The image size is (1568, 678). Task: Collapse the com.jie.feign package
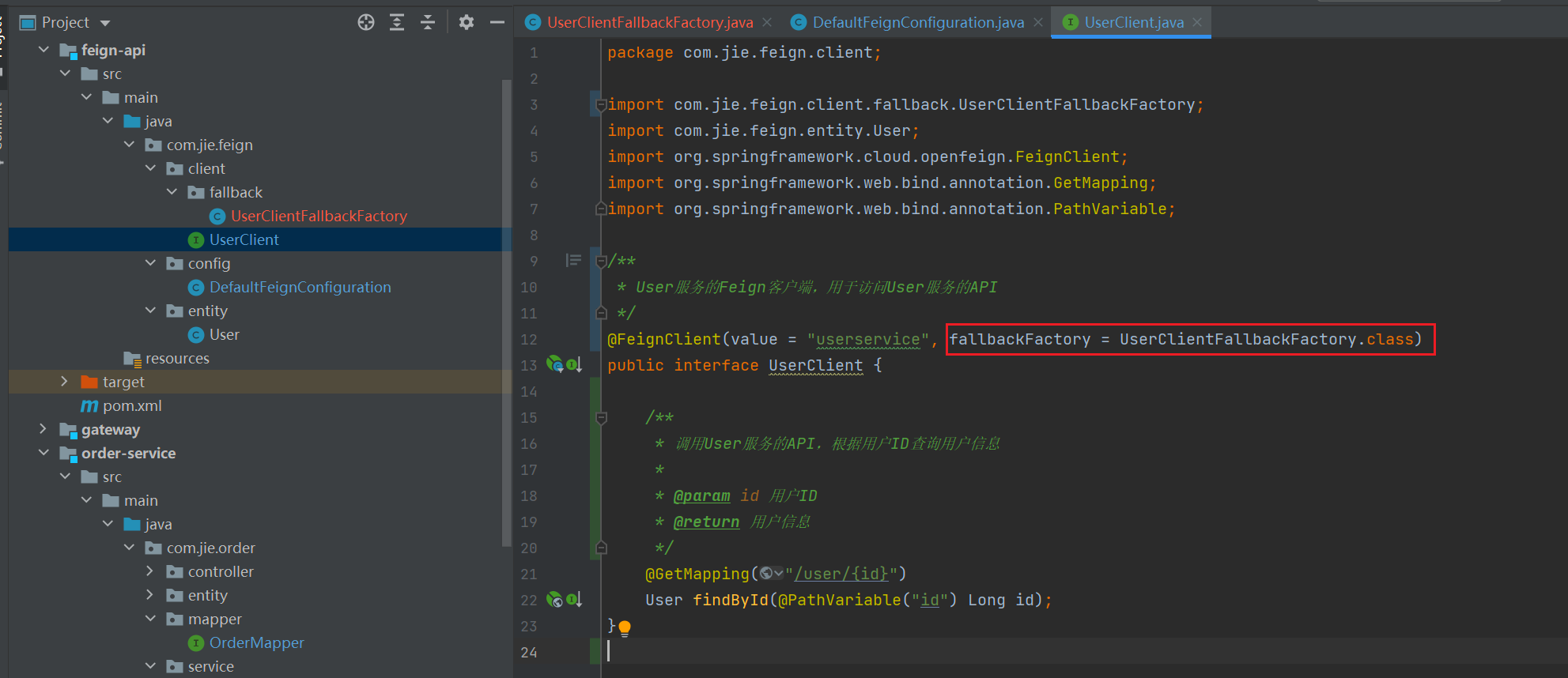129,145
